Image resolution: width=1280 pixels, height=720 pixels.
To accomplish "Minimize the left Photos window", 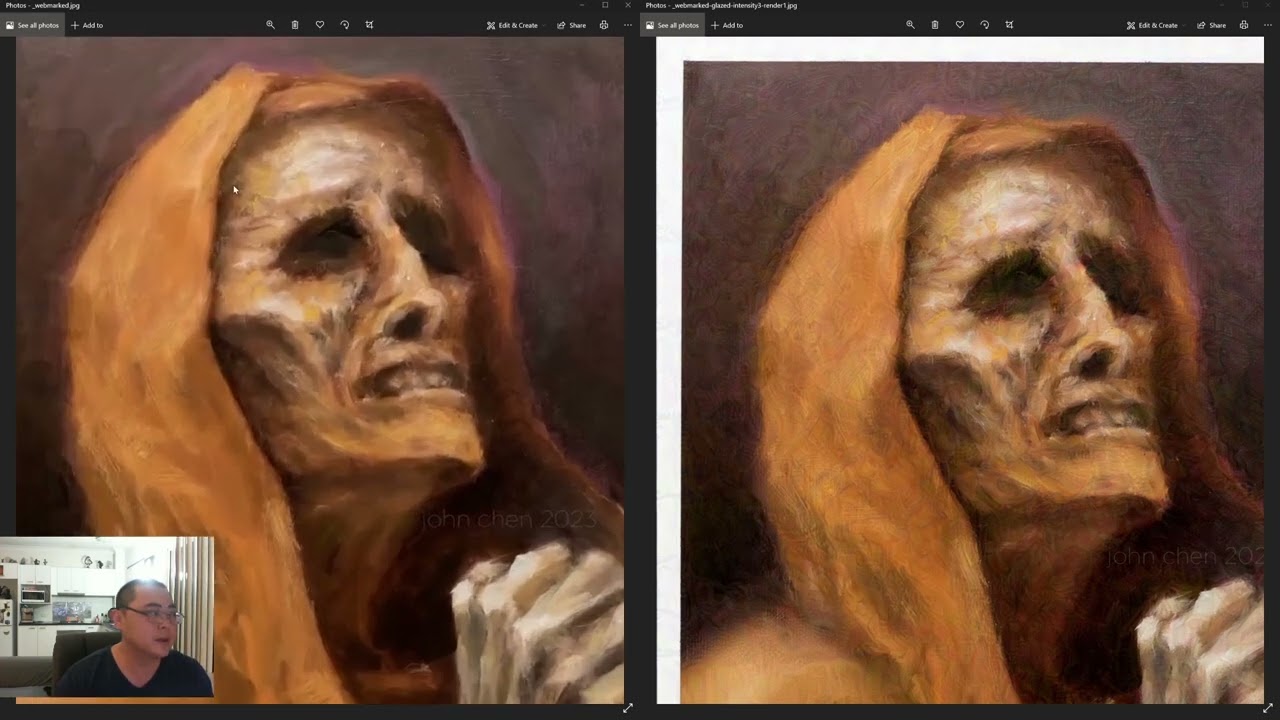I will click(x=582, y=5).
